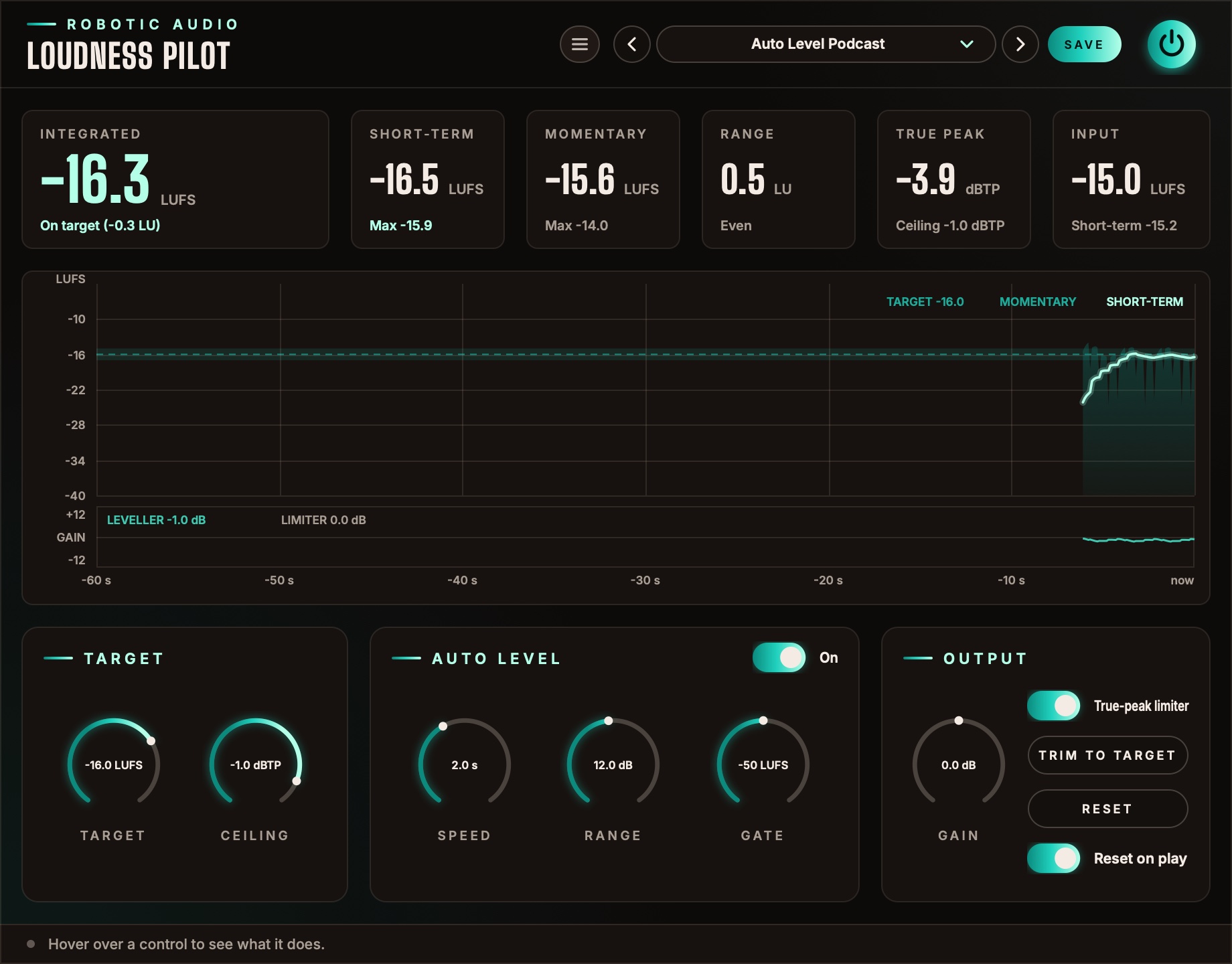This screenshot has width=1232, height=964.
Task: Click the Input -15.0 LUFS readout
Action: [1128, 179]
